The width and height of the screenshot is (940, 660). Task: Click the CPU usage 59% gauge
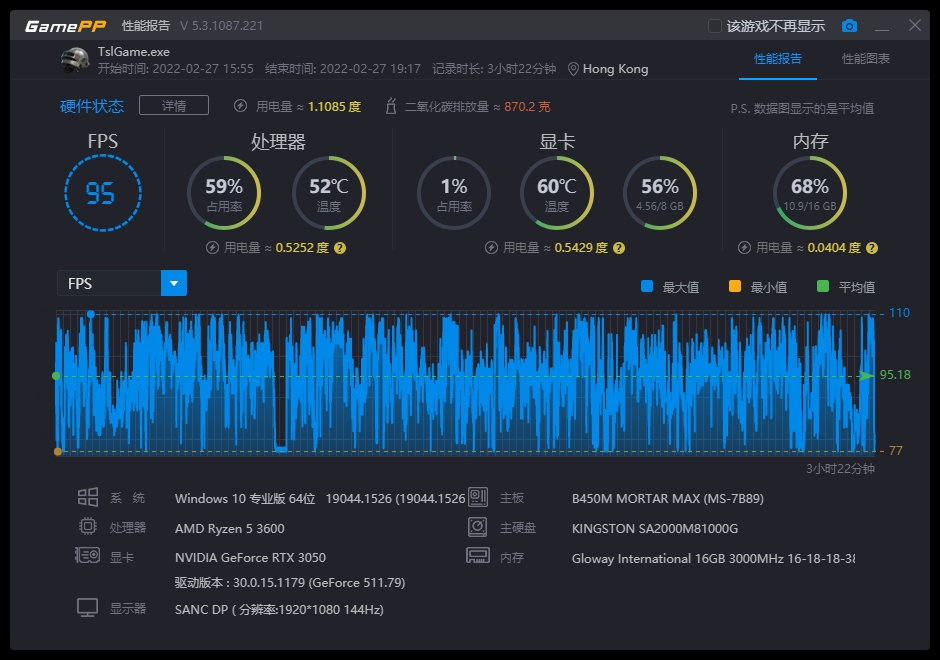pyautogui.click(x=224, y=192)
